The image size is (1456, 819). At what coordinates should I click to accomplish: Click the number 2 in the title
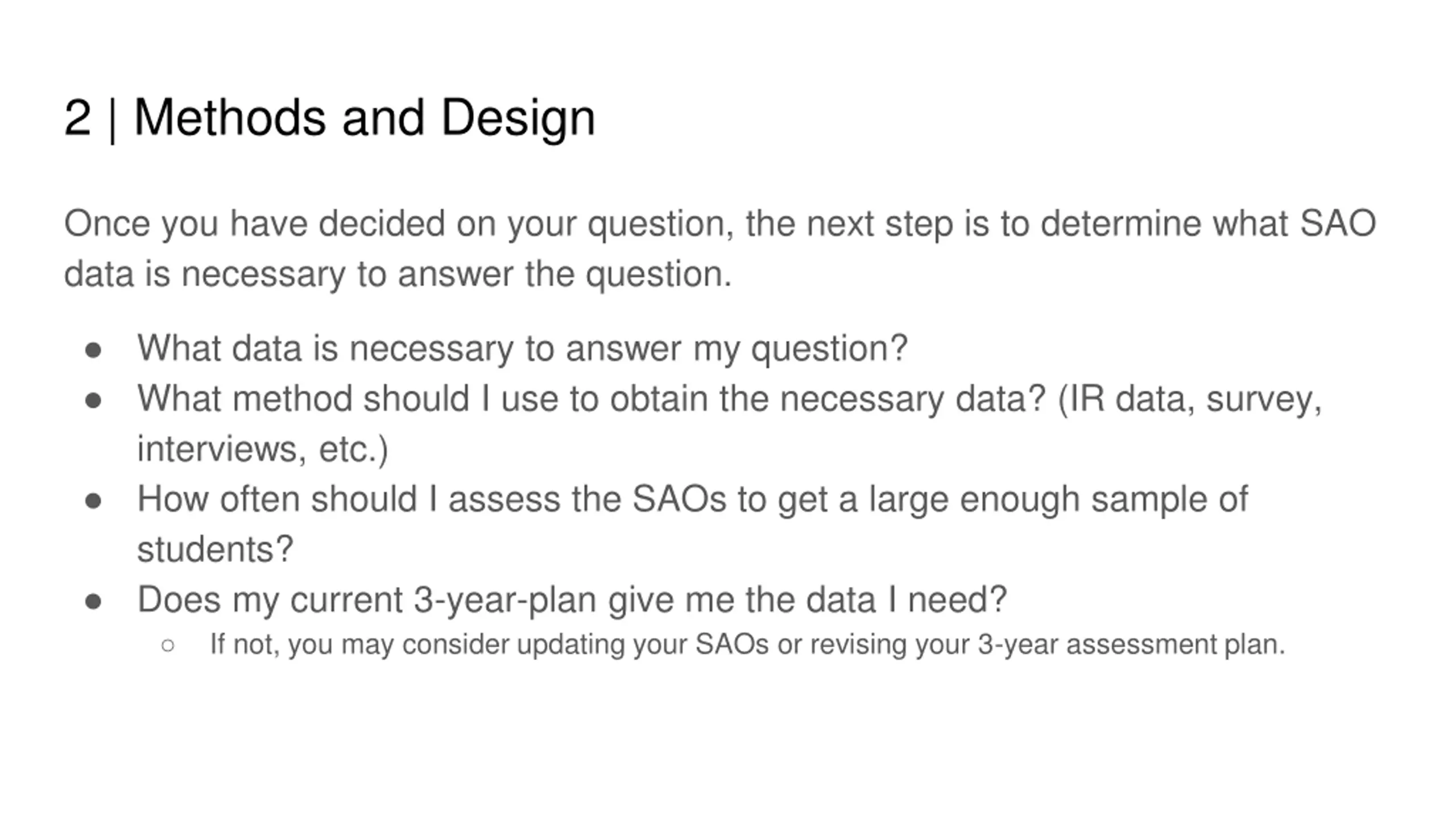point(77,117)
